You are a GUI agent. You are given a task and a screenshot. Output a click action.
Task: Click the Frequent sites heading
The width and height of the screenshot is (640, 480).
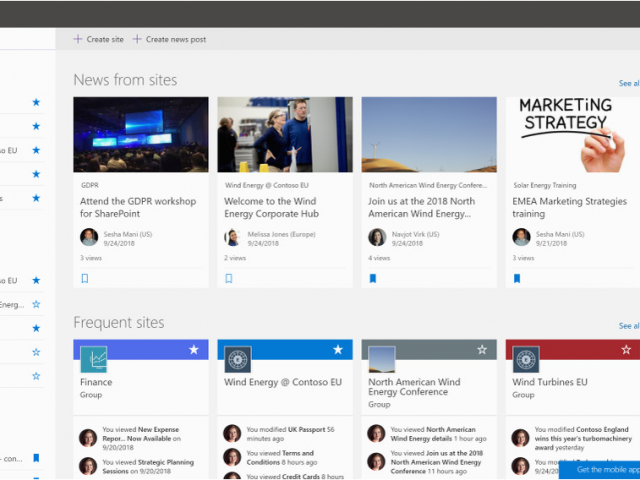pos(119,322)
